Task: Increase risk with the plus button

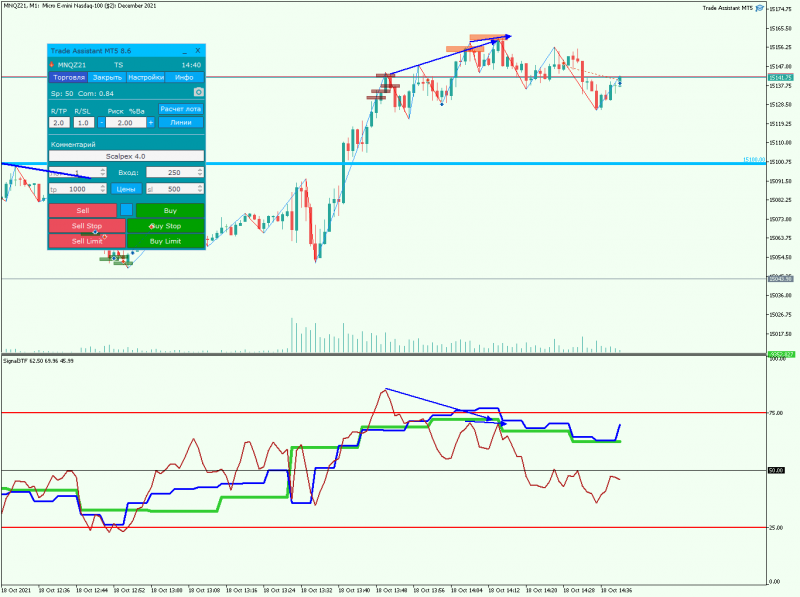Action: click(151, 122)
